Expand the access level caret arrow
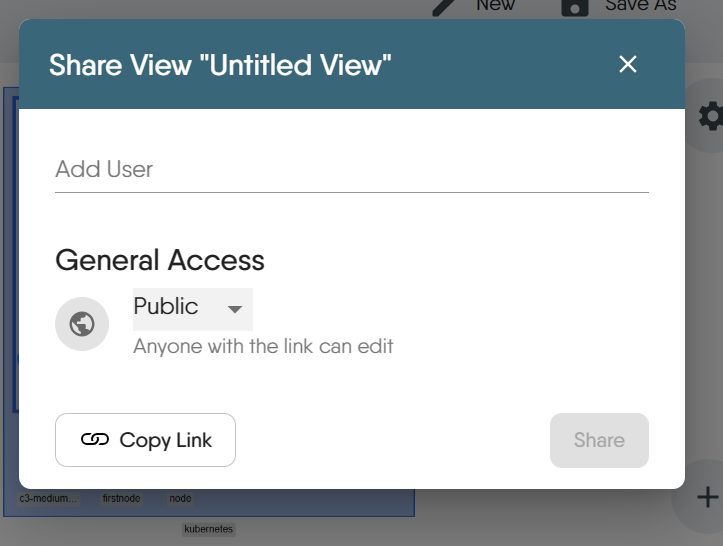This screenshot has width=723, height=546. click(235, 309)
